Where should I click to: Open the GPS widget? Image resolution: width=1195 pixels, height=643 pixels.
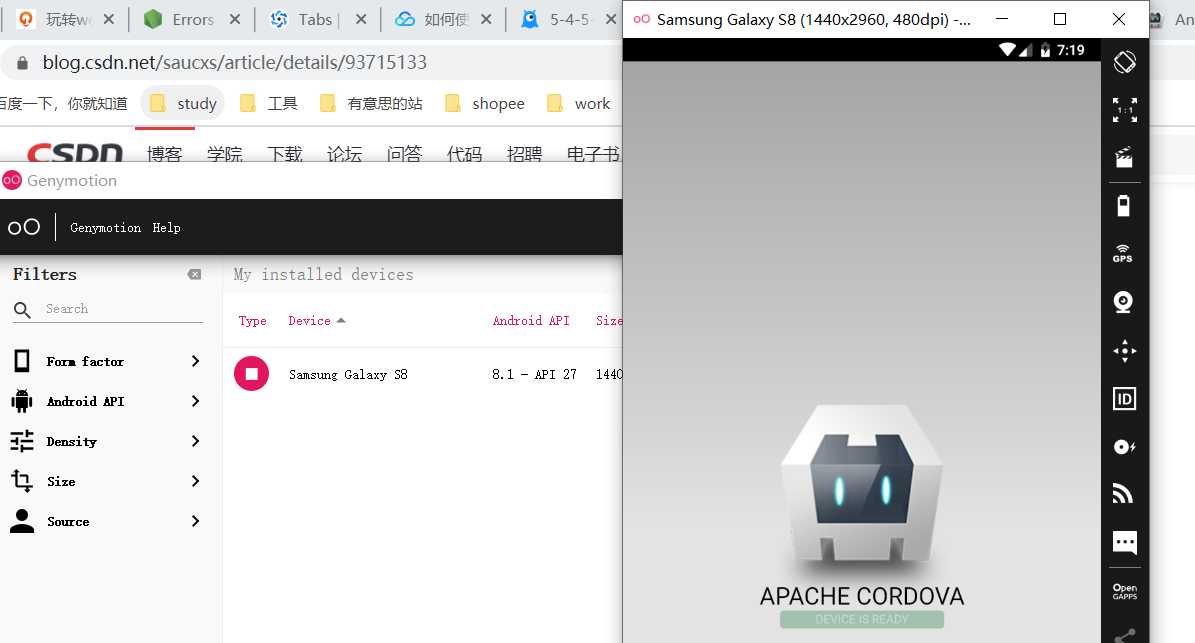tap(1123, 254)
